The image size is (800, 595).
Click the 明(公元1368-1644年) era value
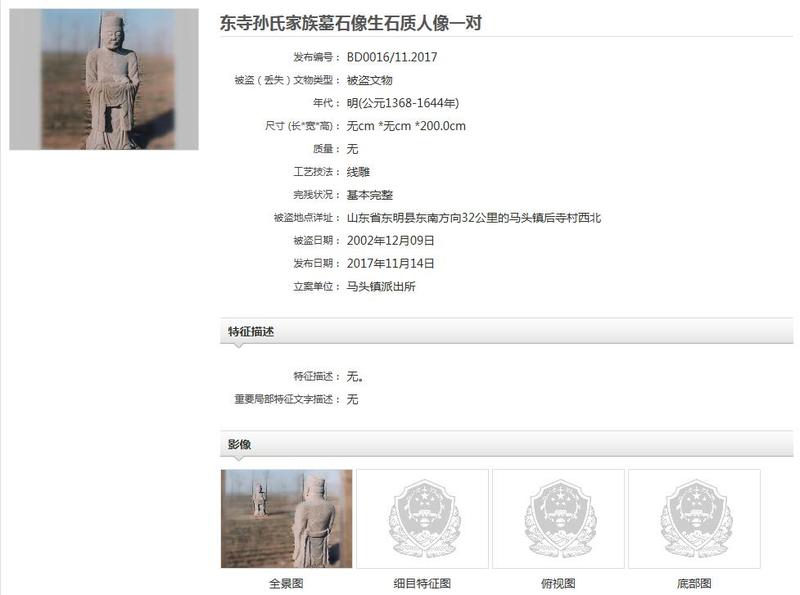click(x=403, y=103)
